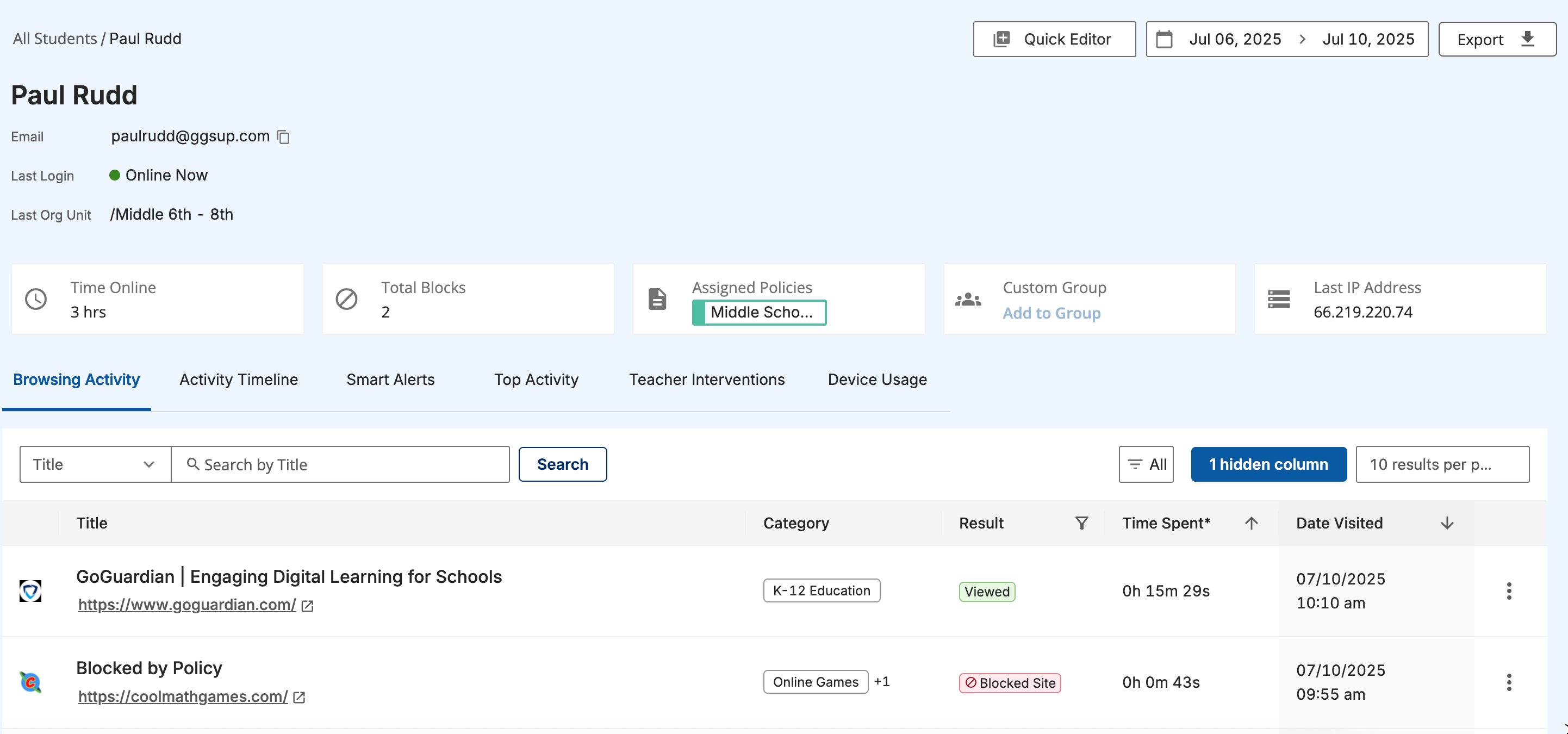Click the 07/10/2025 10:10 am date cell
The image size is (1568, 734).
[1340, 590]
